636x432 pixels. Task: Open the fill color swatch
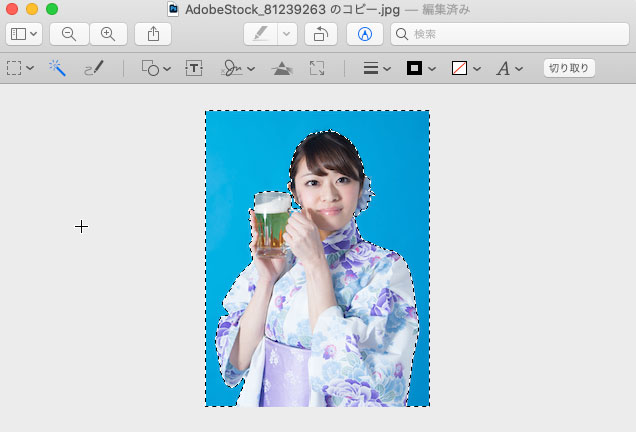click(x=465, y=68)
